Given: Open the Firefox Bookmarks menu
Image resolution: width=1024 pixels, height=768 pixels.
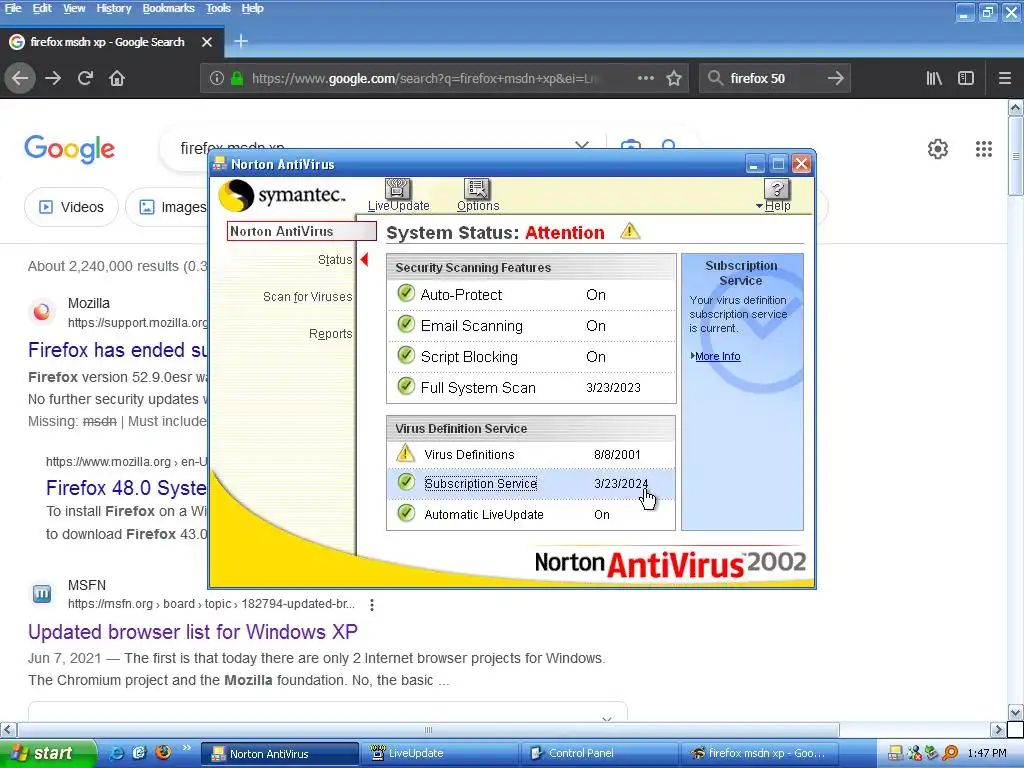Looking at the screenshot, I should pyautogui.click(x=168, y=8).
